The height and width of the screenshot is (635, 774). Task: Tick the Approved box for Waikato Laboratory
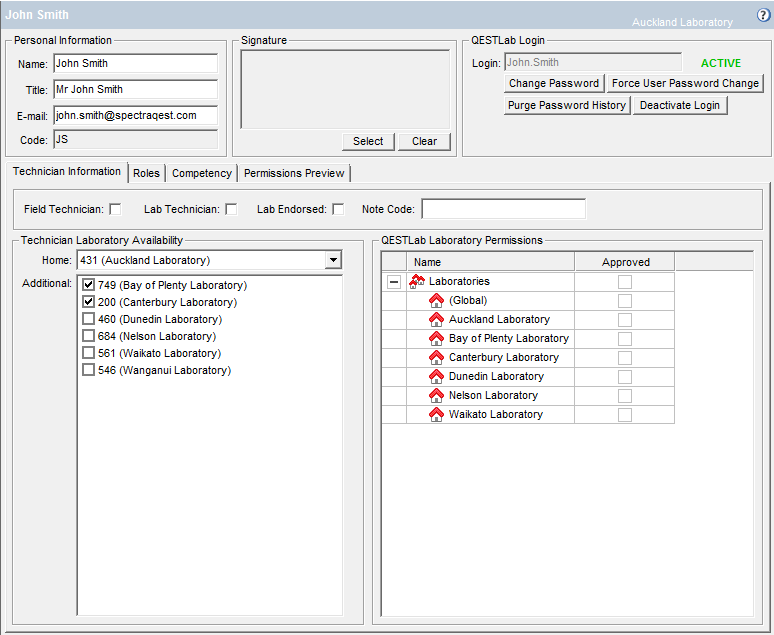(x=625, y=415)
